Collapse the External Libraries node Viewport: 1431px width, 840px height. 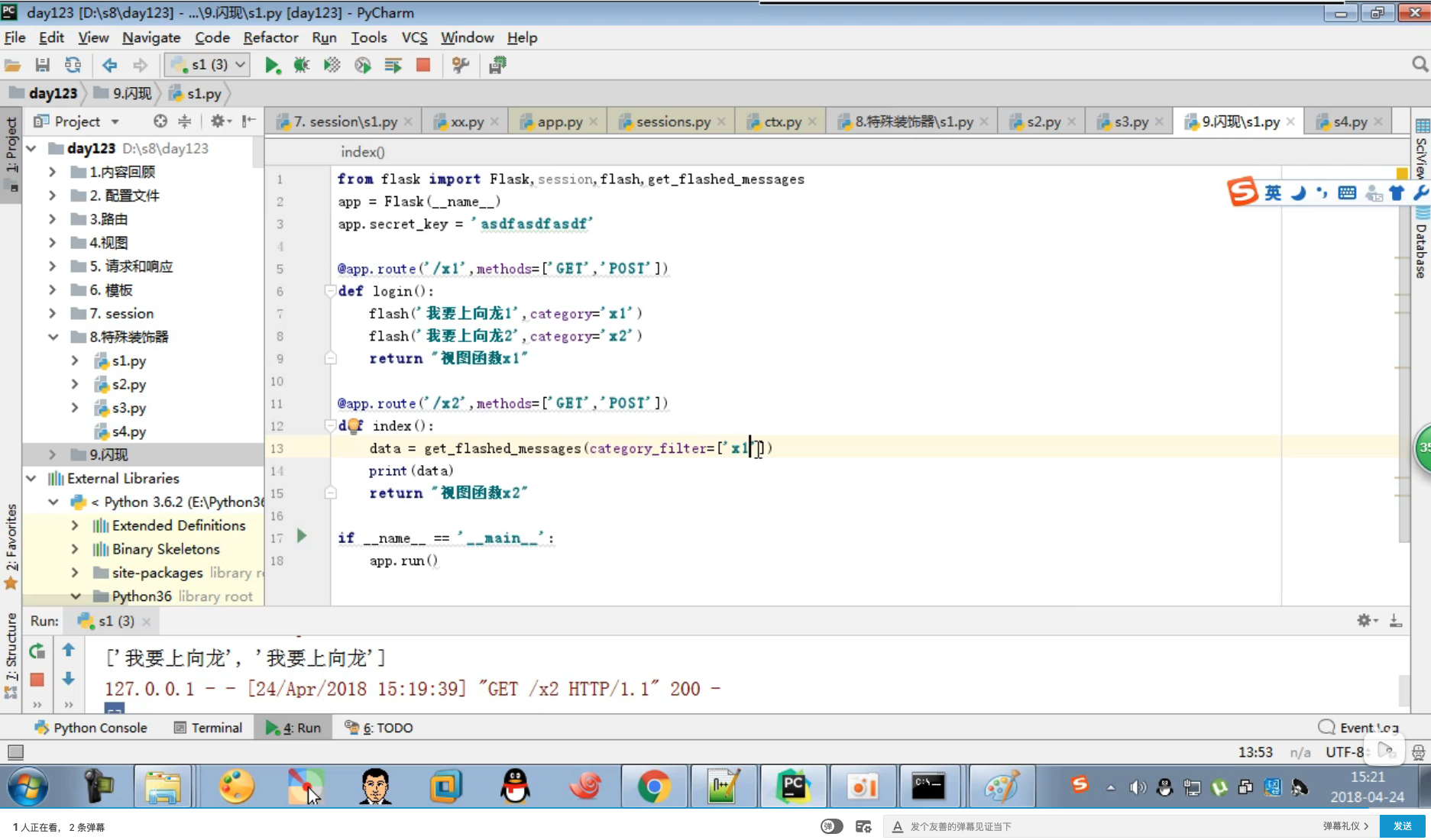(31, 478)
